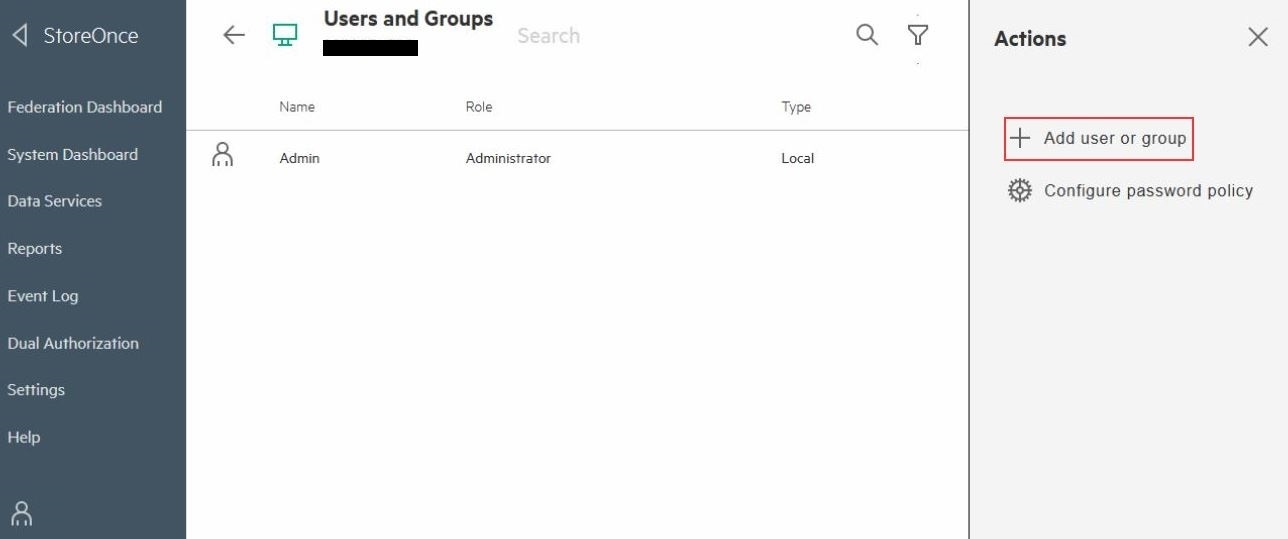View the Event Log
This screenshot has width=1288, height=539.
[x=43, y=296]
